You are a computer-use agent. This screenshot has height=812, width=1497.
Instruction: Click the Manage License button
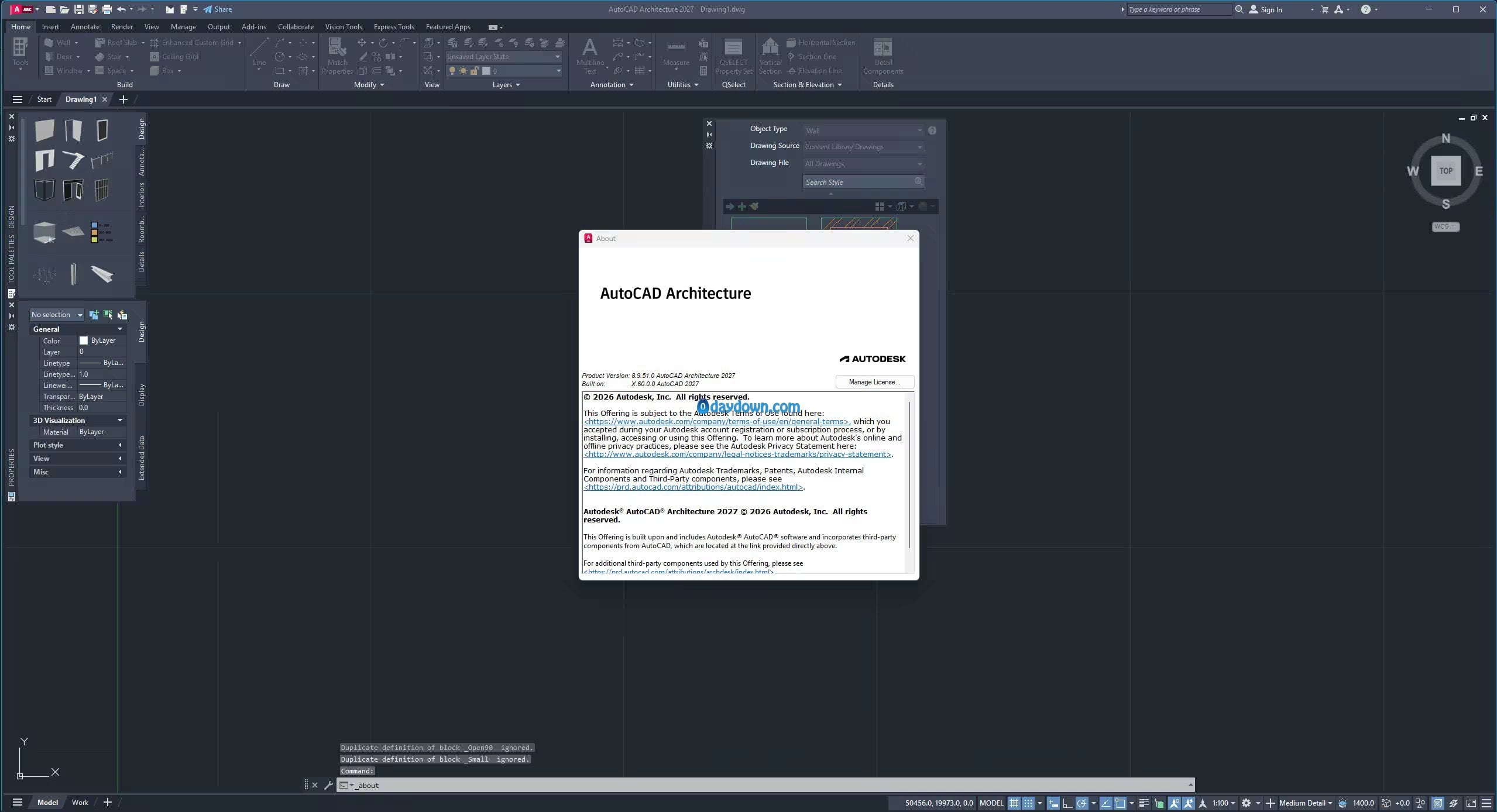tap(874, 382)
